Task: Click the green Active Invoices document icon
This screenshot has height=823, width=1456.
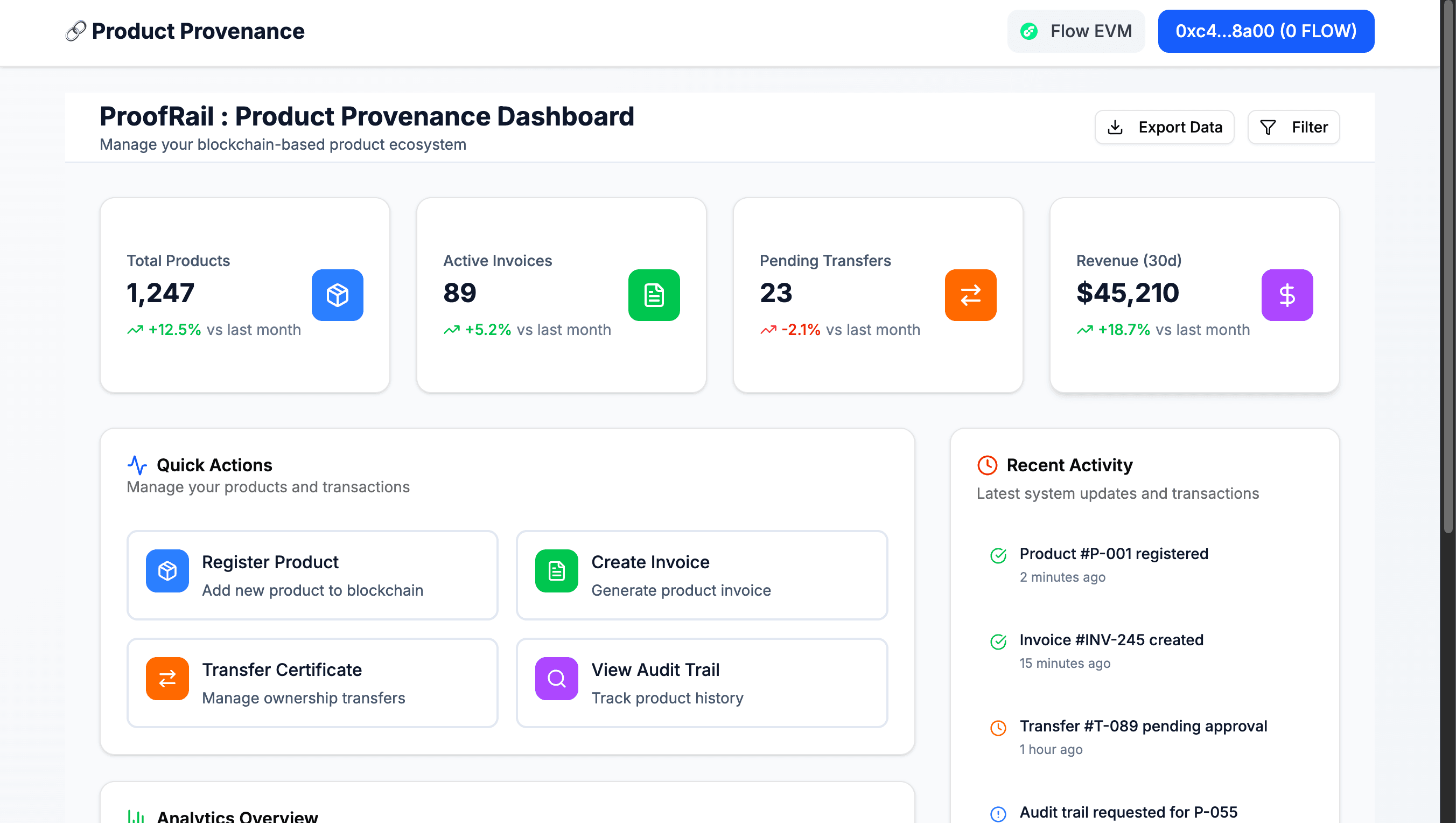Action: pyautogui.click(x=653, y=295)
